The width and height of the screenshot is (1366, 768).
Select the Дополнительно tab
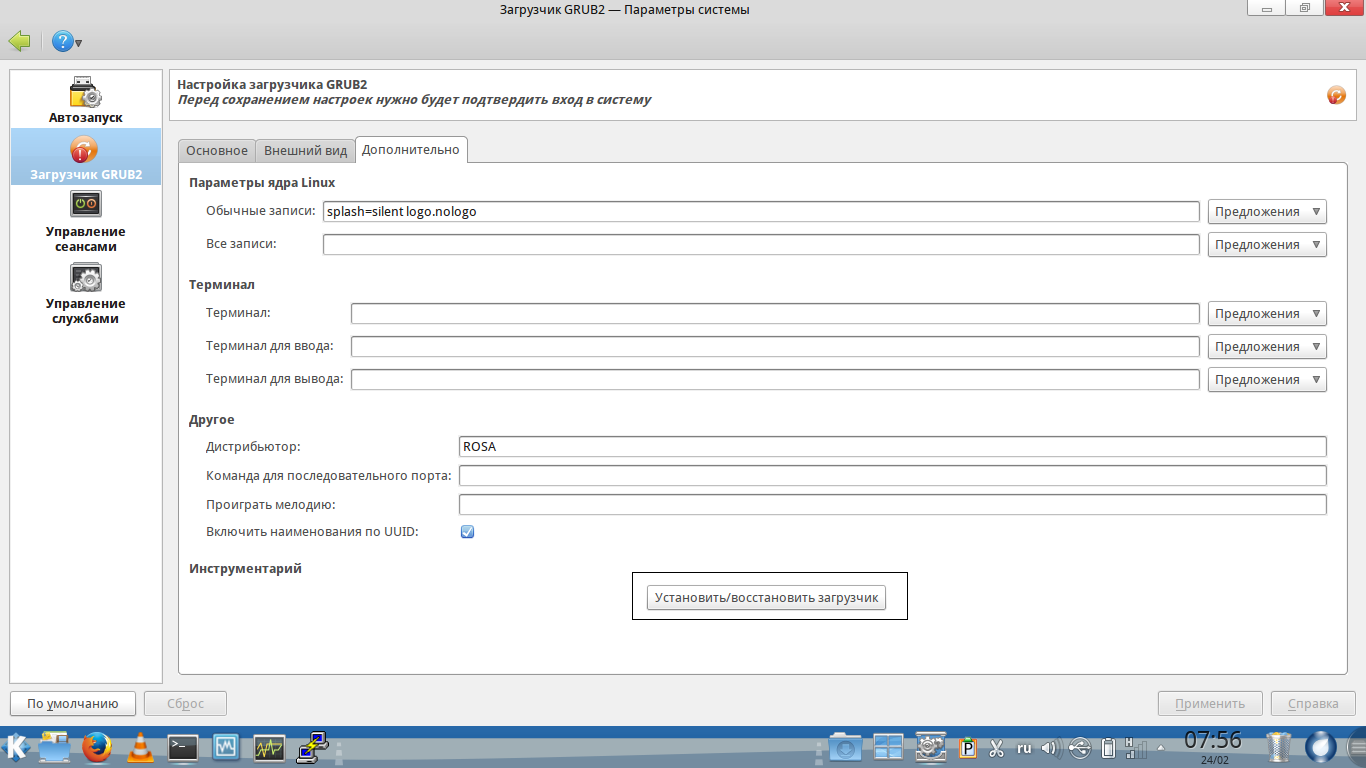pos(411,149)
